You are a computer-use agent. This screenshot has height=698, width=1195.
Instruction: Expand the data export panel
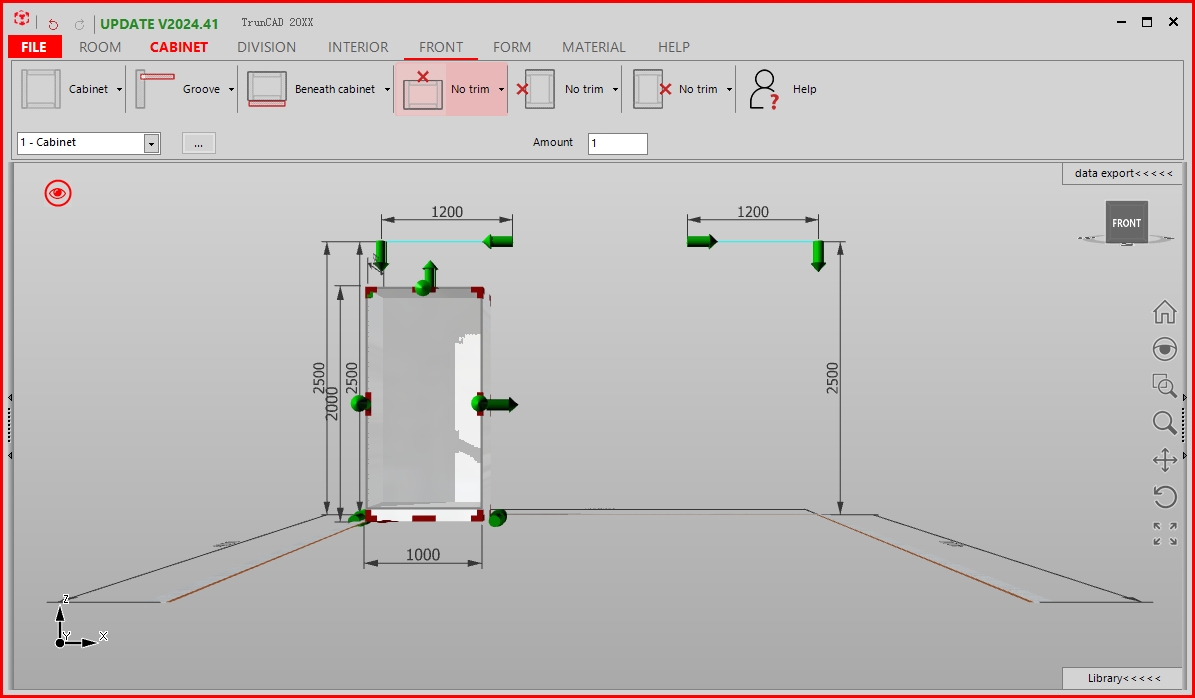click(x=1123, y=174)
